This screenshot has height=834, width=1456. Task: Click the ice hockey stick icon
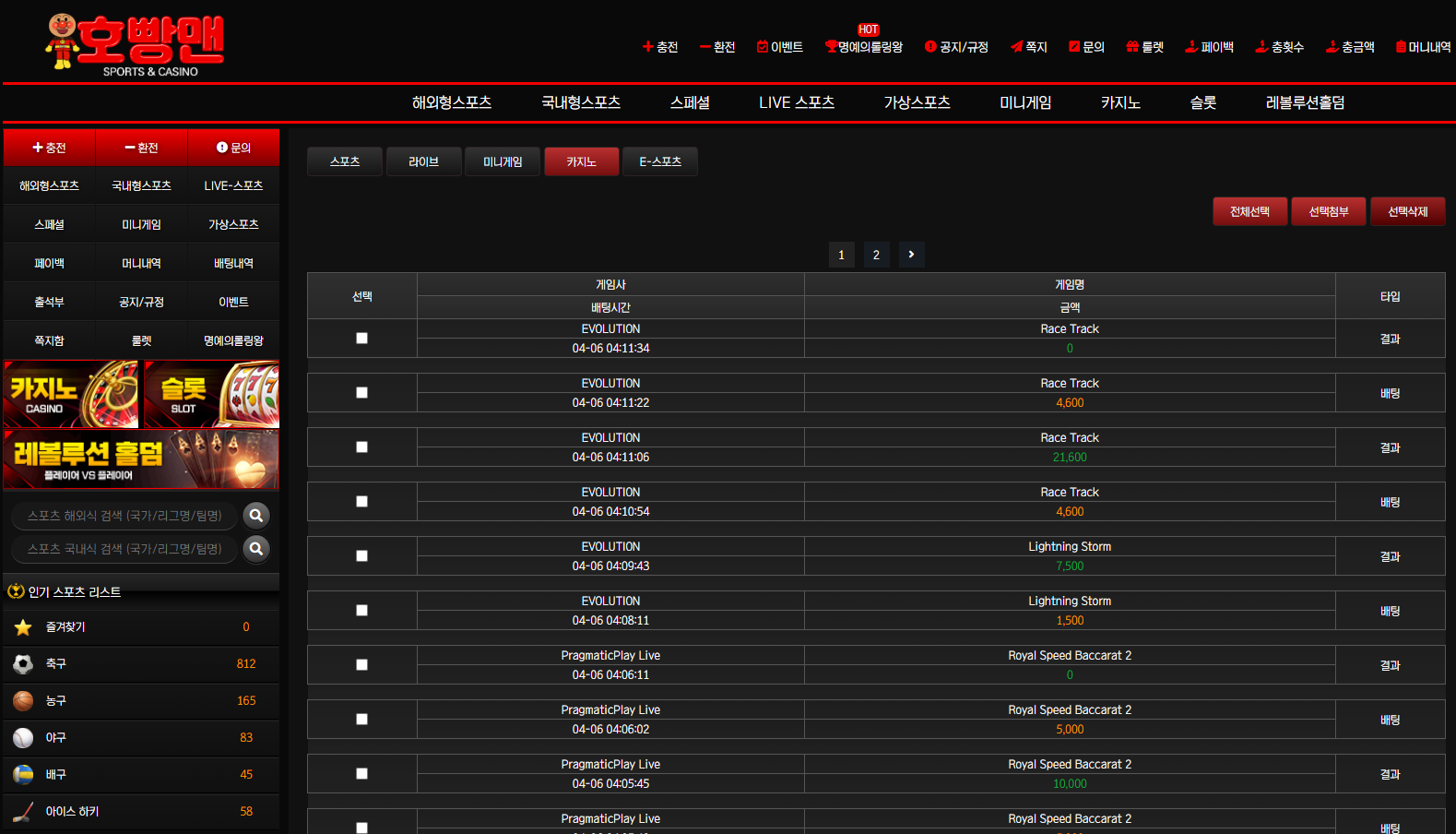[23, 812]
